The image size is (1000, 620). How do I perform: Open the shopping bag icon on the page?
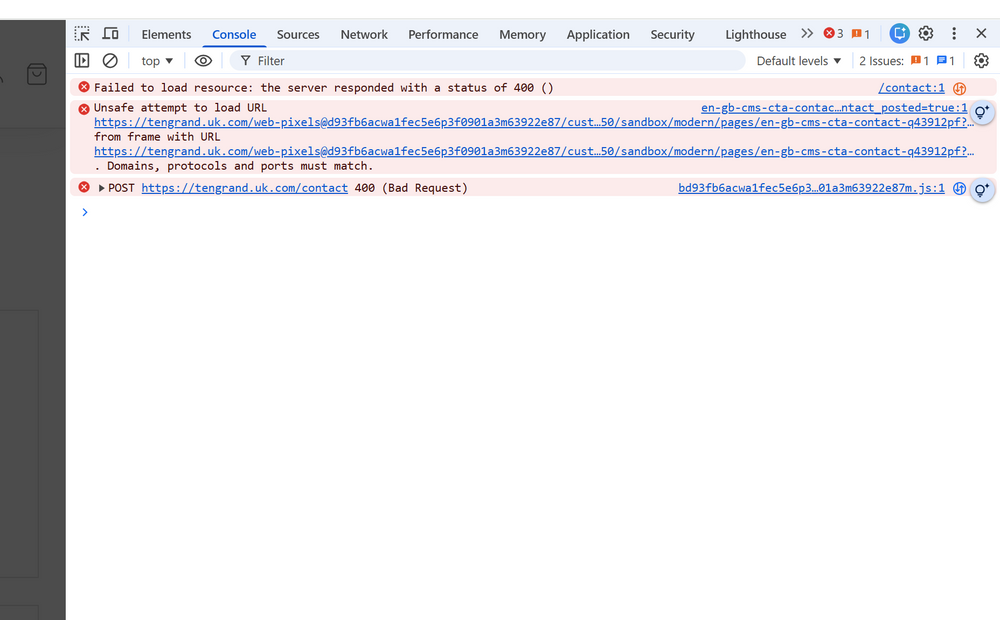point(37,74)
